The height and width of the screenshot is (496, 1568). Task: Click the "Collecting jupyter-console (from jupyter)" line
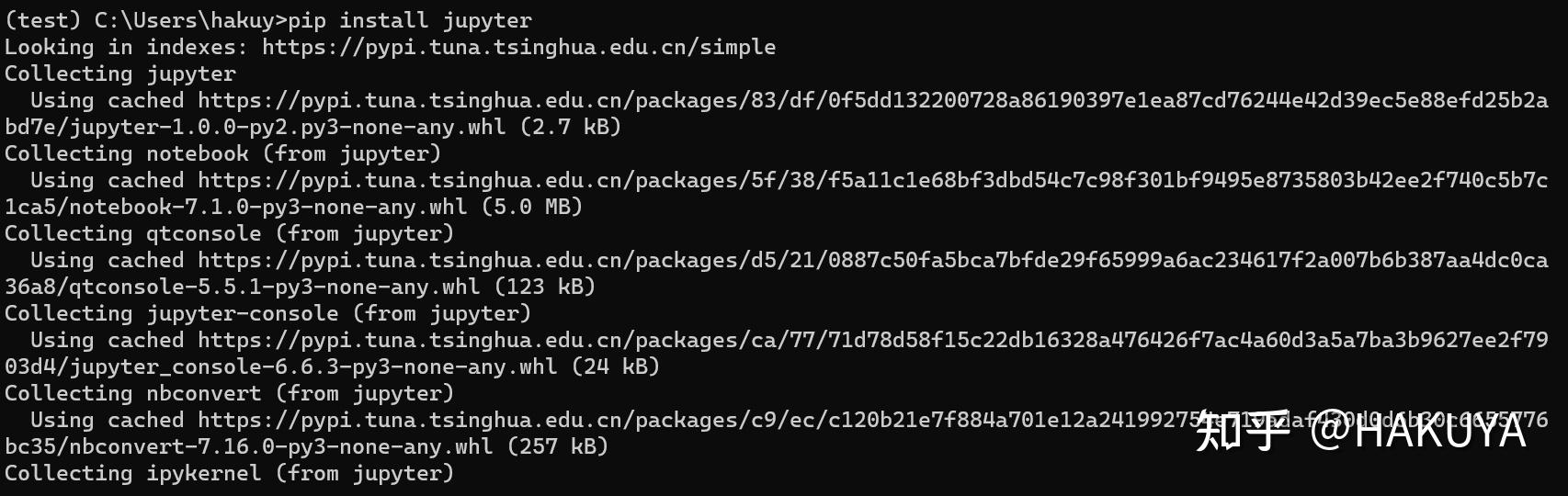(x=268, y=313)
